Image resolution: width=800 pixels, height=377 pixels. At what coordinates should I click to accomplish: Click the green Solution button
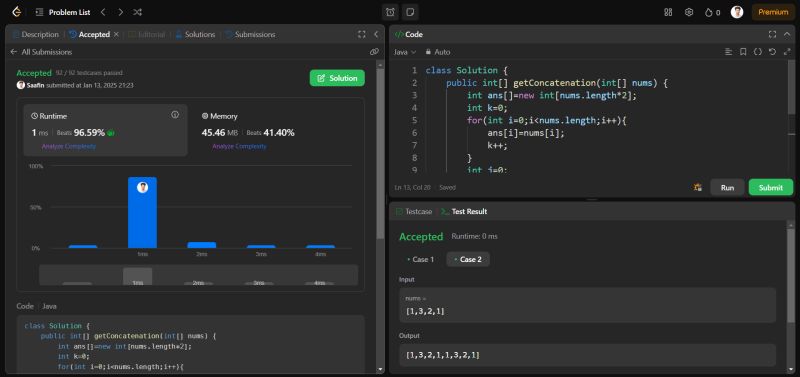[337, 78]
